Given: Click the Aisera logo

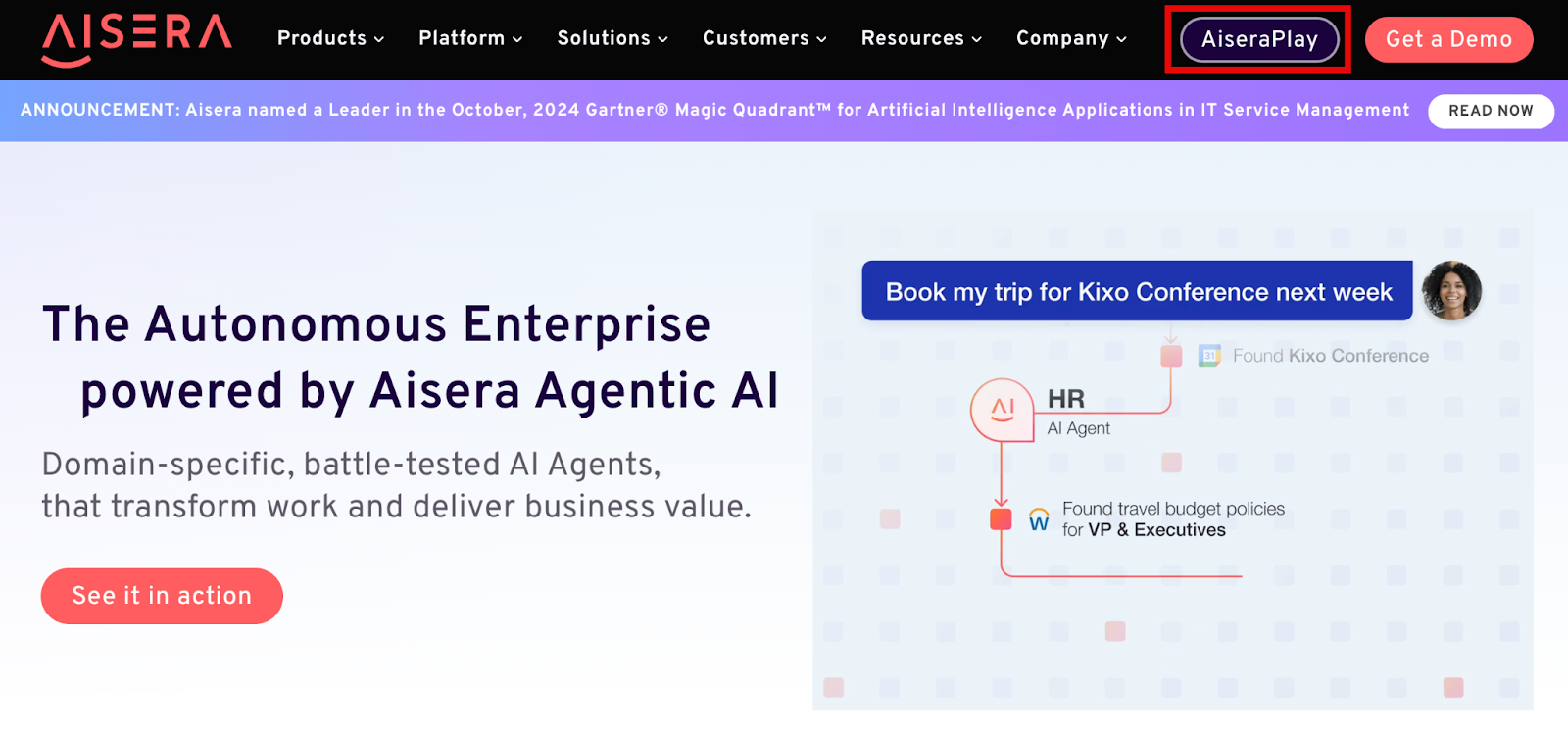Looking at the screenshot, I should [x=136, y=39].
